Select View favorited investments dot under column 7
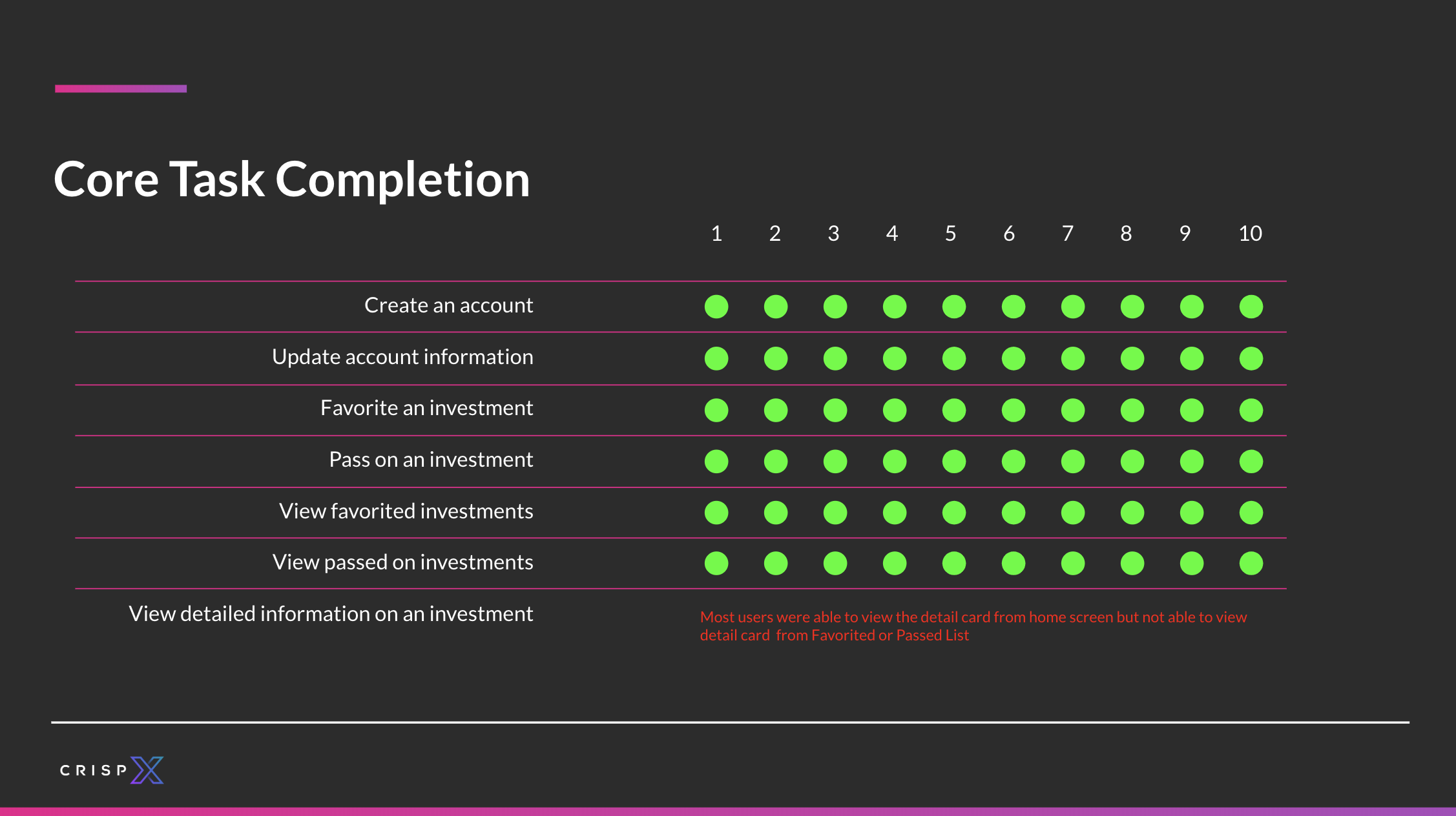Screen dimensions: 1456x816 tap(1073, 513)
